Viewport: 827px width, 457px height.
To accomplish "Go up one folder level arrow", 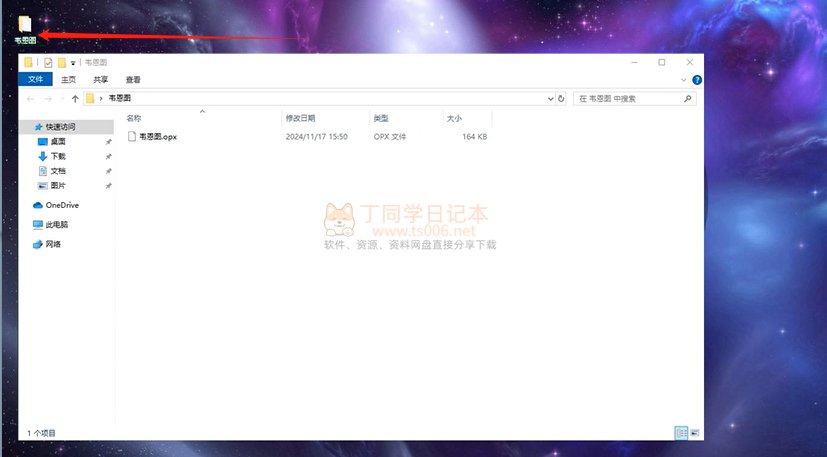I will click(75, 99).
